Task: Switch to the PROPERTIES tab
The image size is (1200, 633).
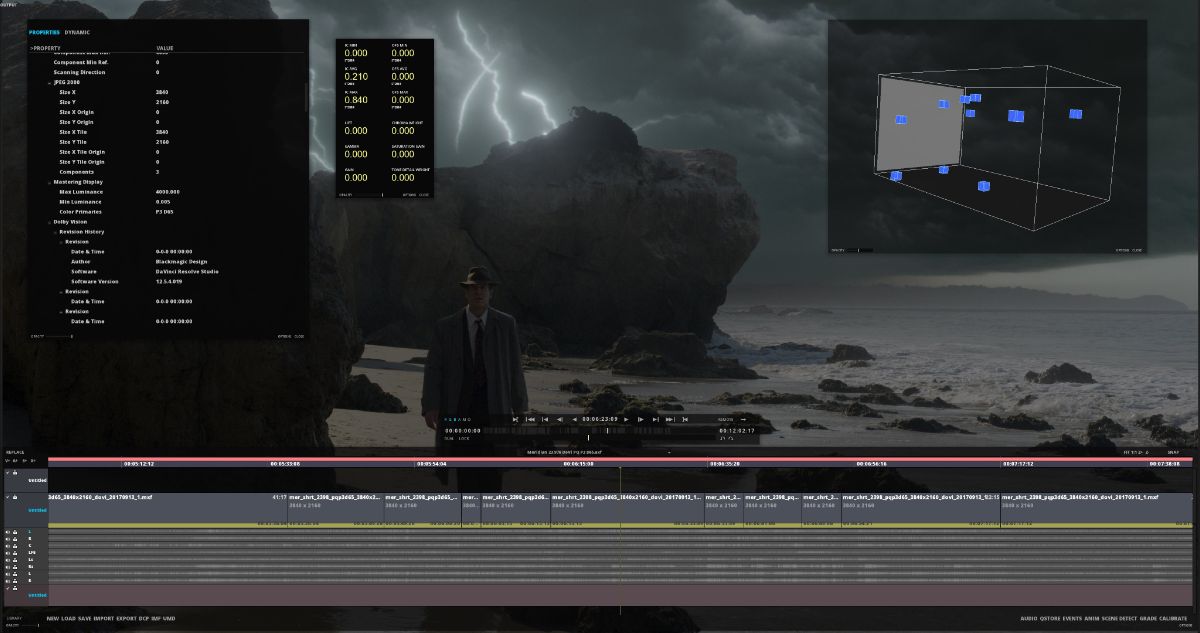Action: [45, 32]
